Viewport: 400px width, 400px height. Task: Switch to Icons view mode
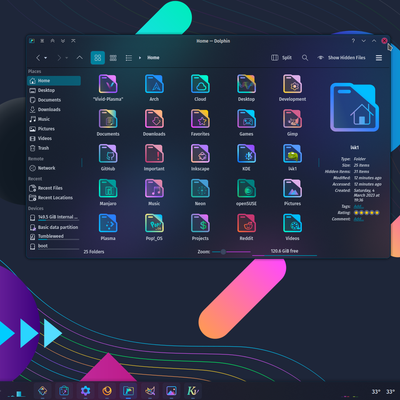98,58
